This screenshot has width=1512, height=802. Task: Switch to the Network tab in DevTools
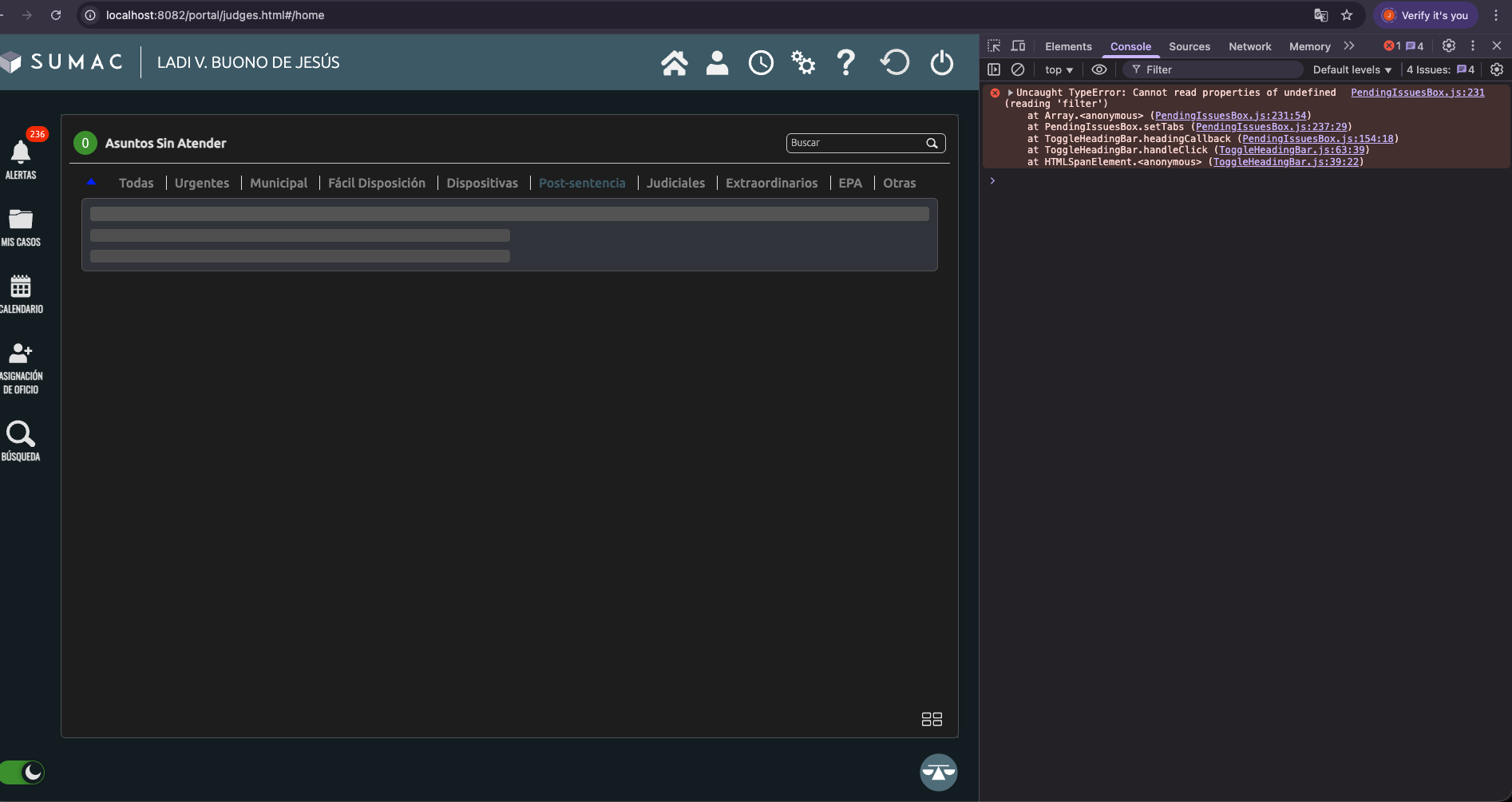pyautogui.click(x=1249, y=46)
